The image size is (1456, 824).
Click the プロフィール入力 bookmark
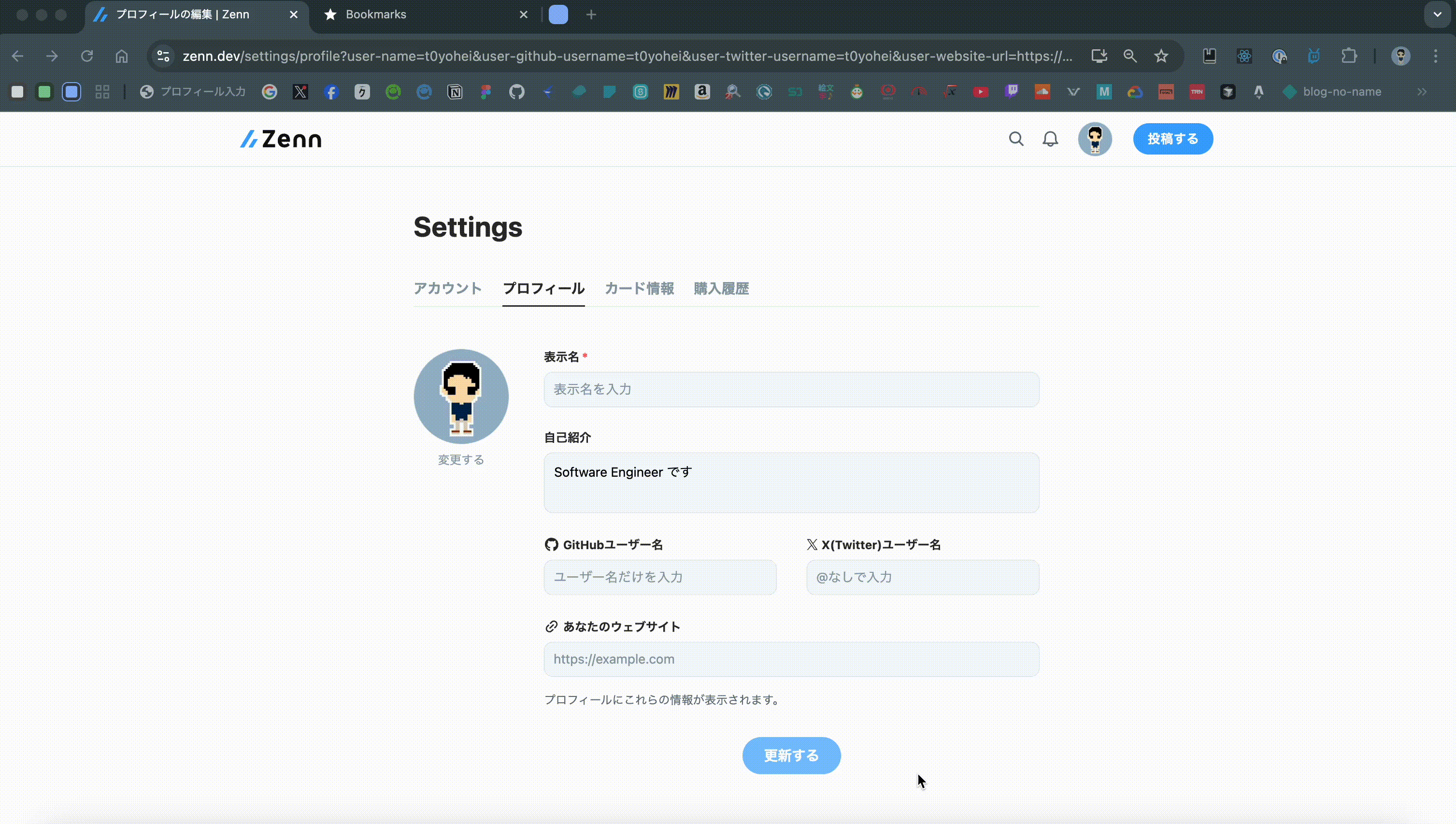(x=192, y=92)
